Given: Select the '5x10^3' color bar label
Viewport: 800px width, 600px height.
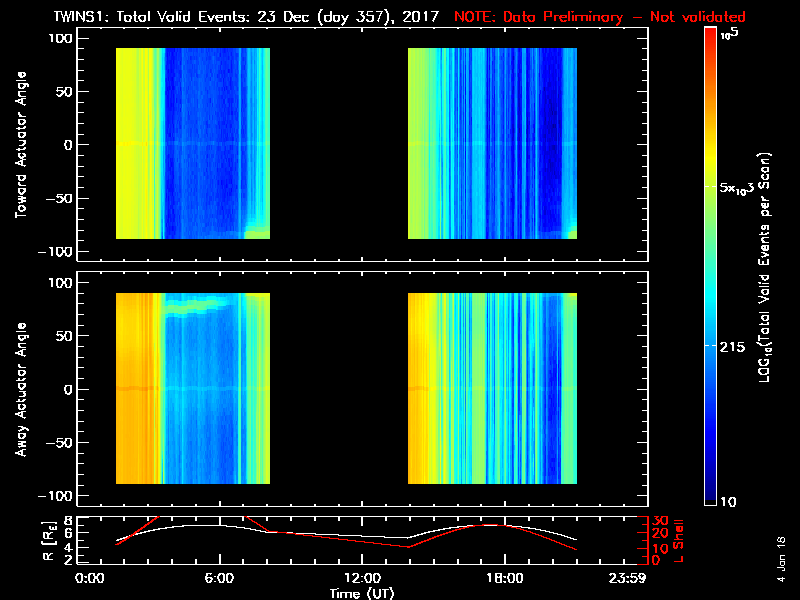Looking at the screenshot, I should coord(737,187).
